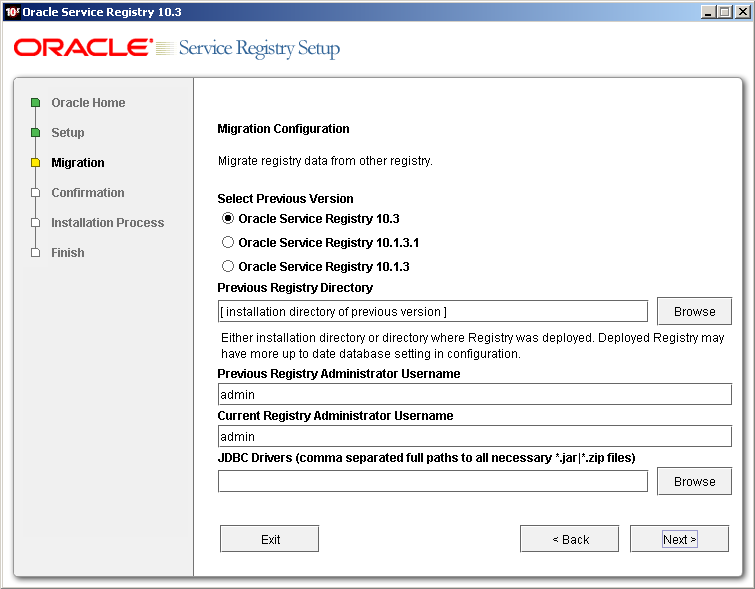Viewport: 755px width, 589px height.
Task: Click the Finish step marker
Action: click(x=36, y=252)
